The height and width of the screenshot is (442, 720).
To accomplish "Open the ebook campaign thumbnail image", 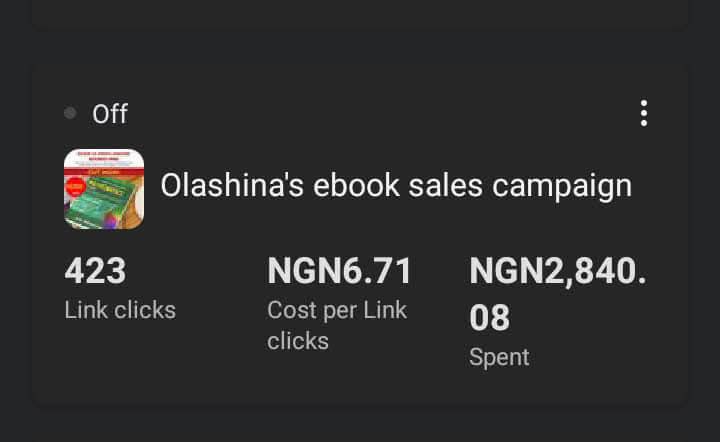I will (x=104, y=188).
